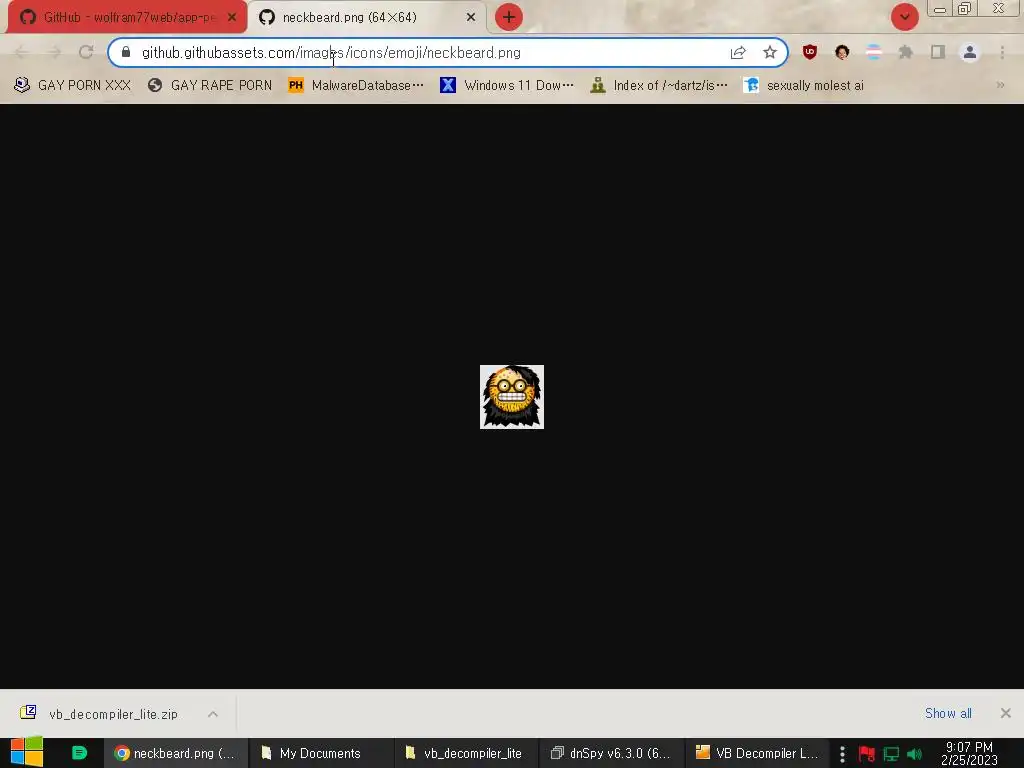The image size is (1024, 768).
Task: Switch to VB Decompiler window in taskbar
Action: tap(757, 753)
